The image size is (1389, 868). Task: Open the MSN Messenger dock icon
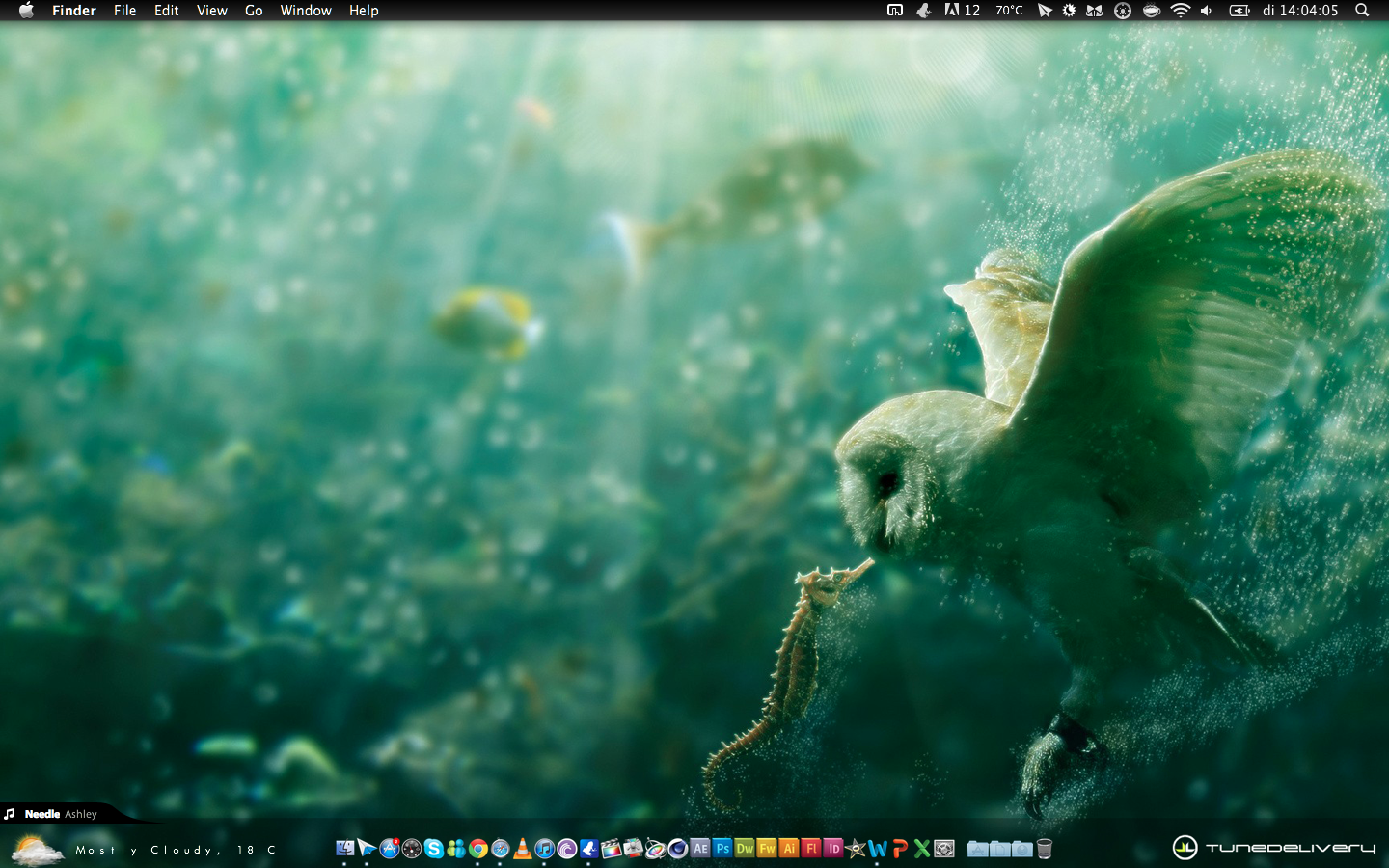point(455,849)
